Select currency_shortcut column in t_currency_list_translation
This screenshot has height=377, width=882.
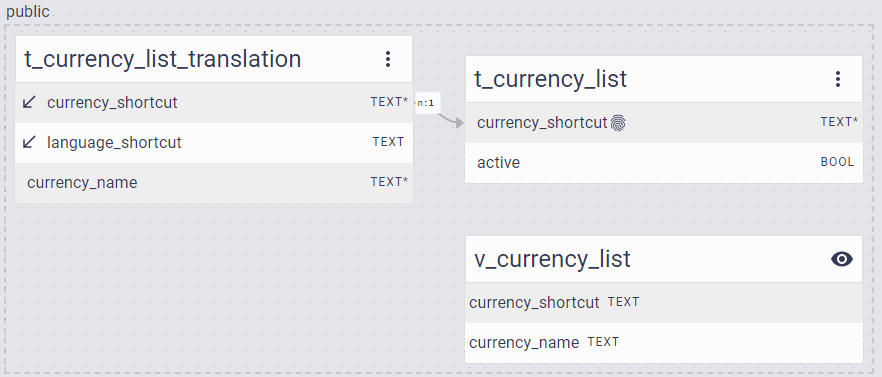coord(214,102)
